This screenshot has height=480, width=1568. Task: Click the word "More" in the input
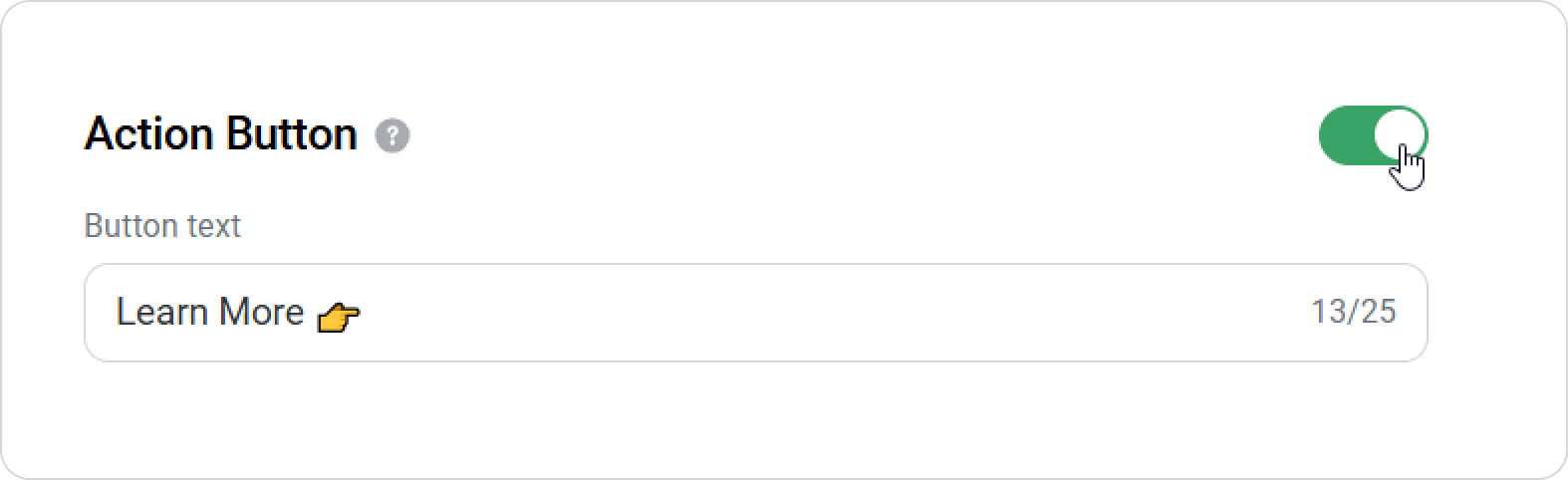click(261, 313)
